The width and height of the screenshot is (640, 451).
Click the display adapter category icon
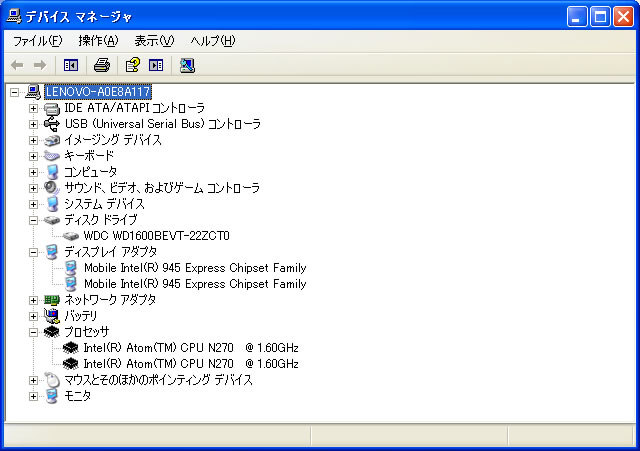pyautogui.click(x=52, y=252)
